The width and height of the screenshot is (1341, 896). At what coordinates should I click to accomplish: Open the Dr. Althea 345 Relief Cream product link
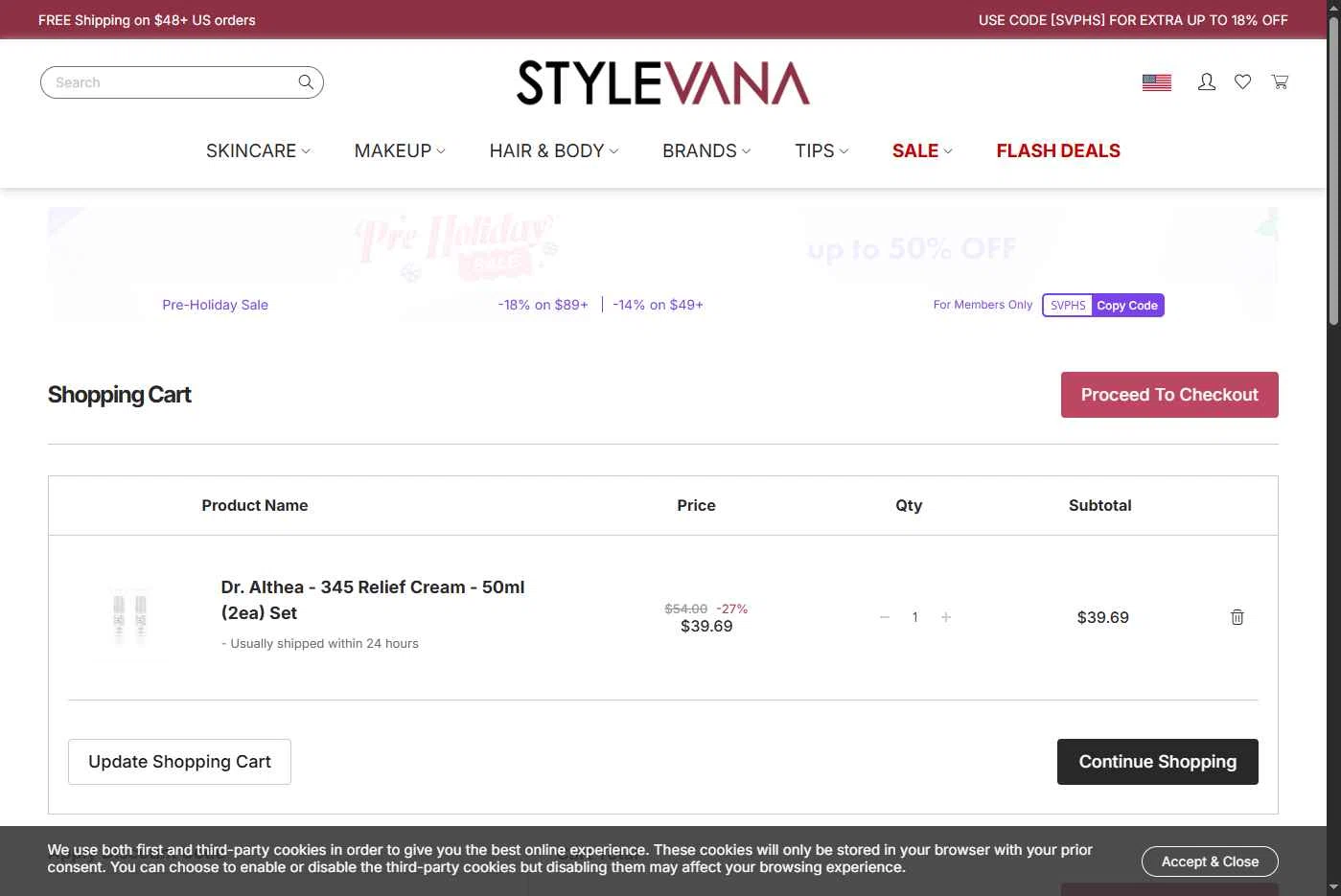(373, 600)
